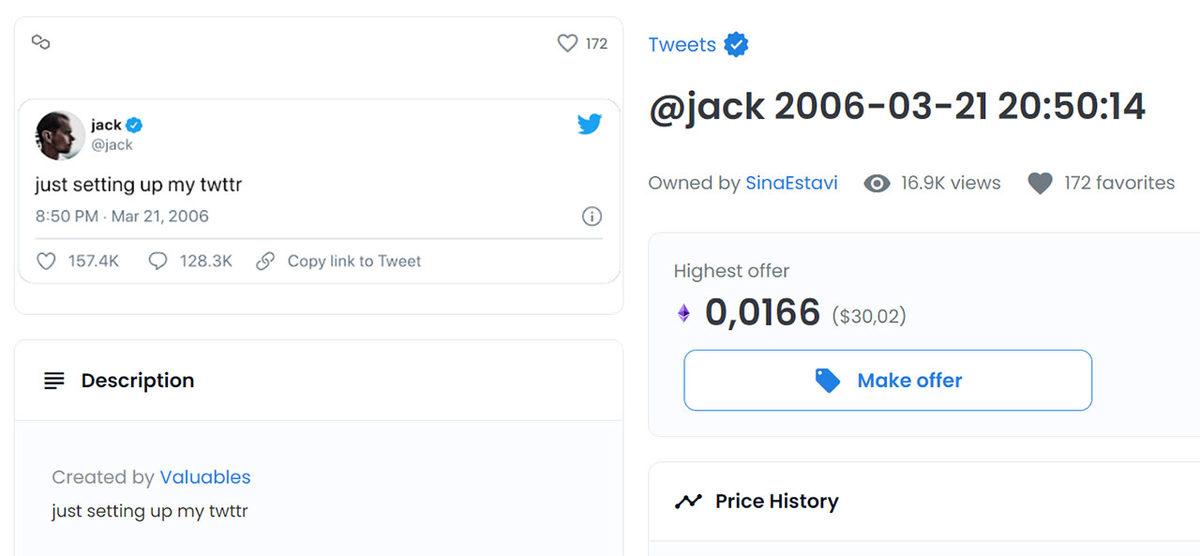This screenshot has width=1200, height=556.
Task: Click the Copy link to Tweet button
Action: point(339,261)
